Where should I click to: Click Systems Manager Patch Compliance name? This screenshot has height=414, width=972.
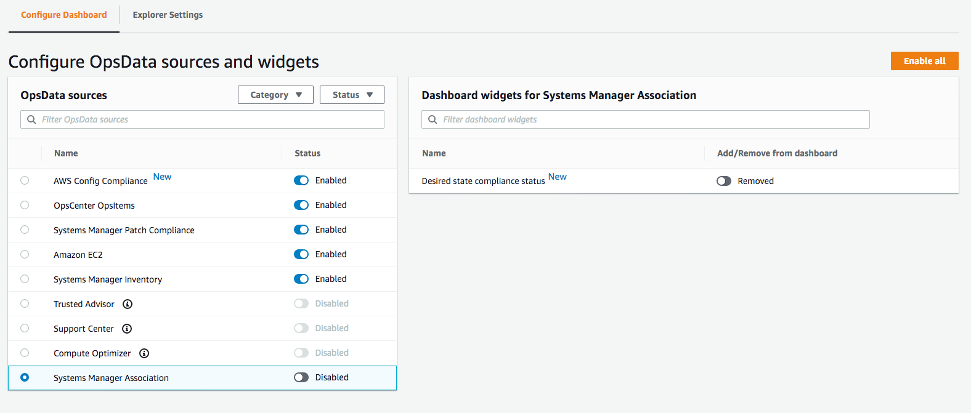click(124, 230)
